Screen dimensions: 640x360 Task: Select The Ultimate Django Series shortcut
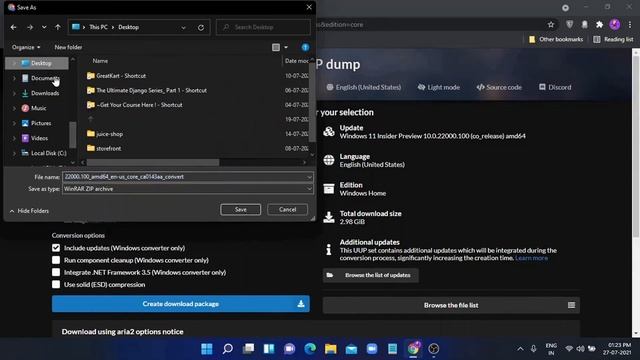pos(151,90)
